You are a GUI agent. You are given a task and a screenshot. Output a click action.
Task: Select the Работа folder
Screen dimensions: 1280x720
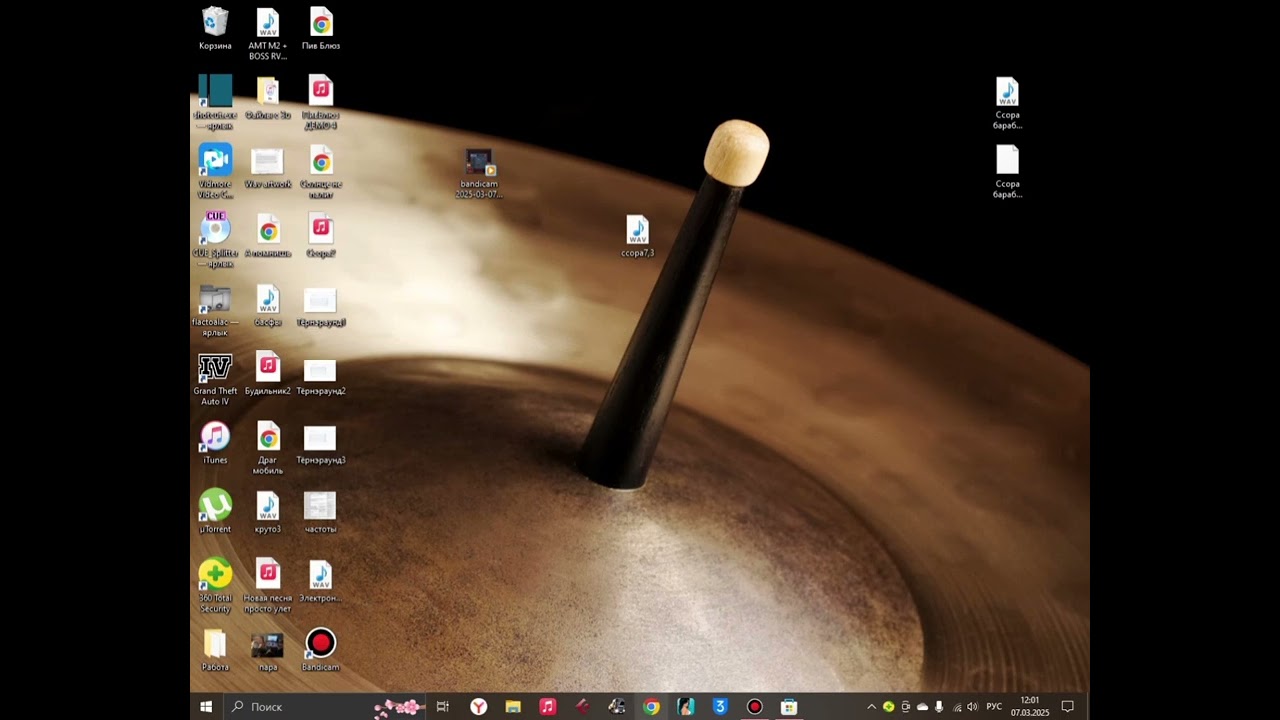click(x=215, y=649)
